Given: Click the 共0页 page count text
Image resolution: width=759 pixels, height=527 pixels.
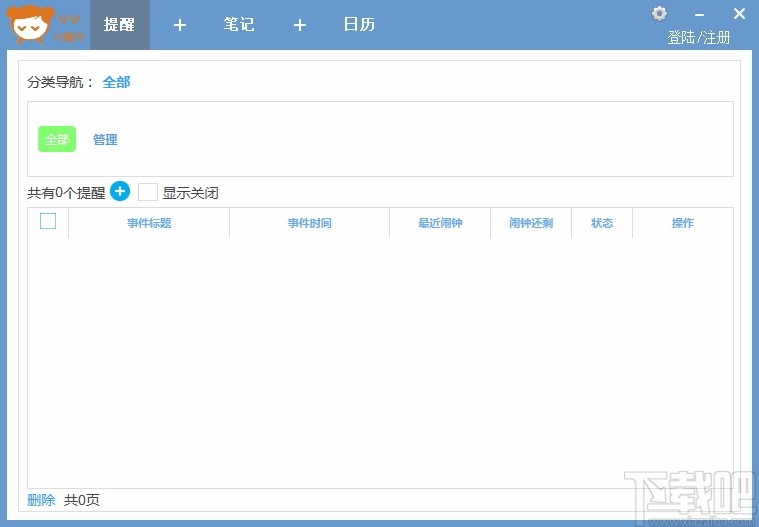Looking at the screenshot, I should [82, 500].
